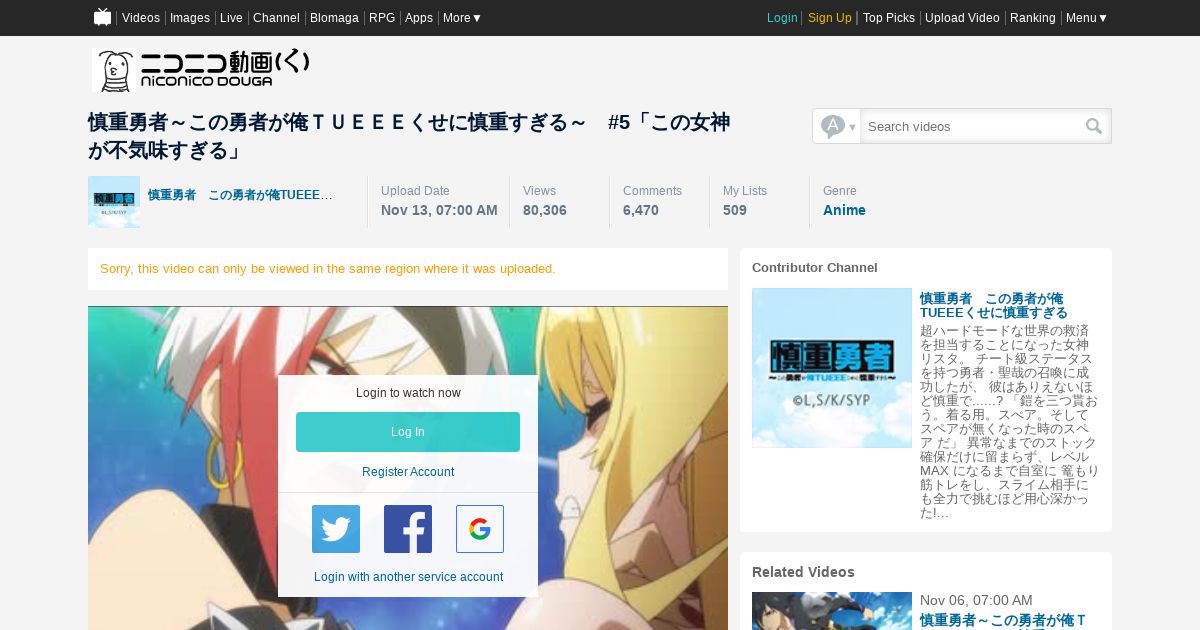Image resolution: width=1200 pixels, height=630 pixels.
Task: Click Upload Video link
Action: click(962, 18)
